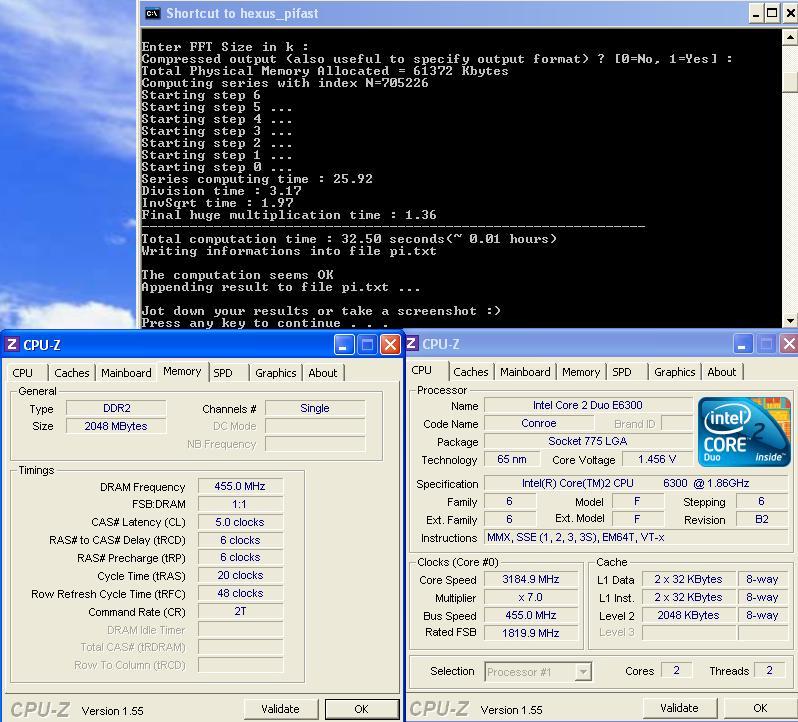Open Caches tab in right CPU-Z window
The height and width of the screenshot is (722, 798).
point(471,372)
